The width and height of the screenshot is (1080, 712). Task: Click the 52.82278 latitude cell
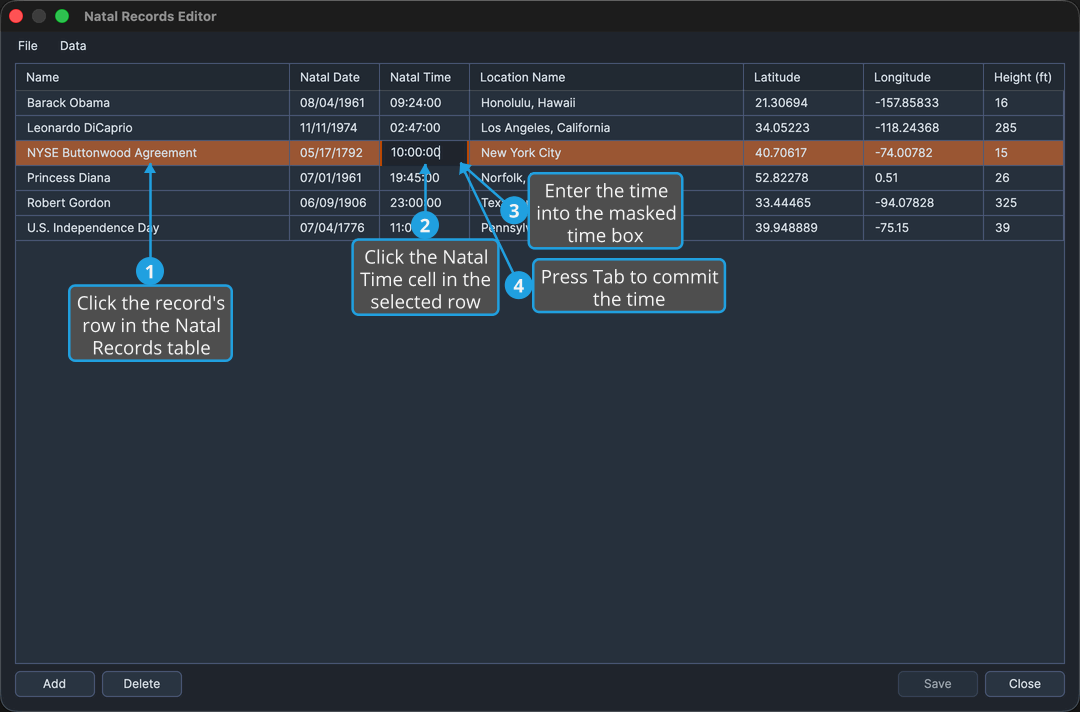pos(803,178)
